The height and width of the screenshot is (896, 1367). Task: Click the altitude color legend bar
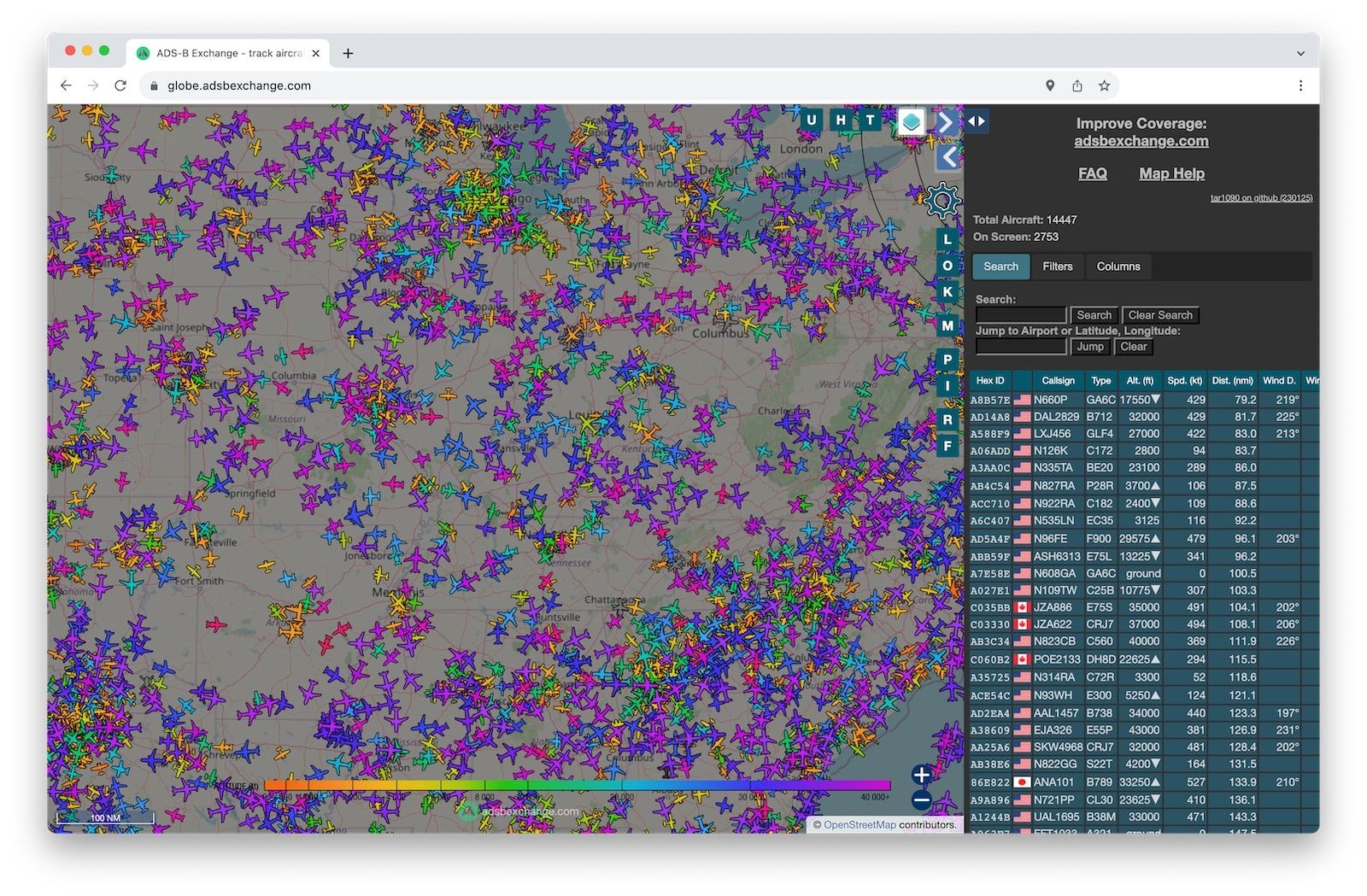click(x=577, y=785)
